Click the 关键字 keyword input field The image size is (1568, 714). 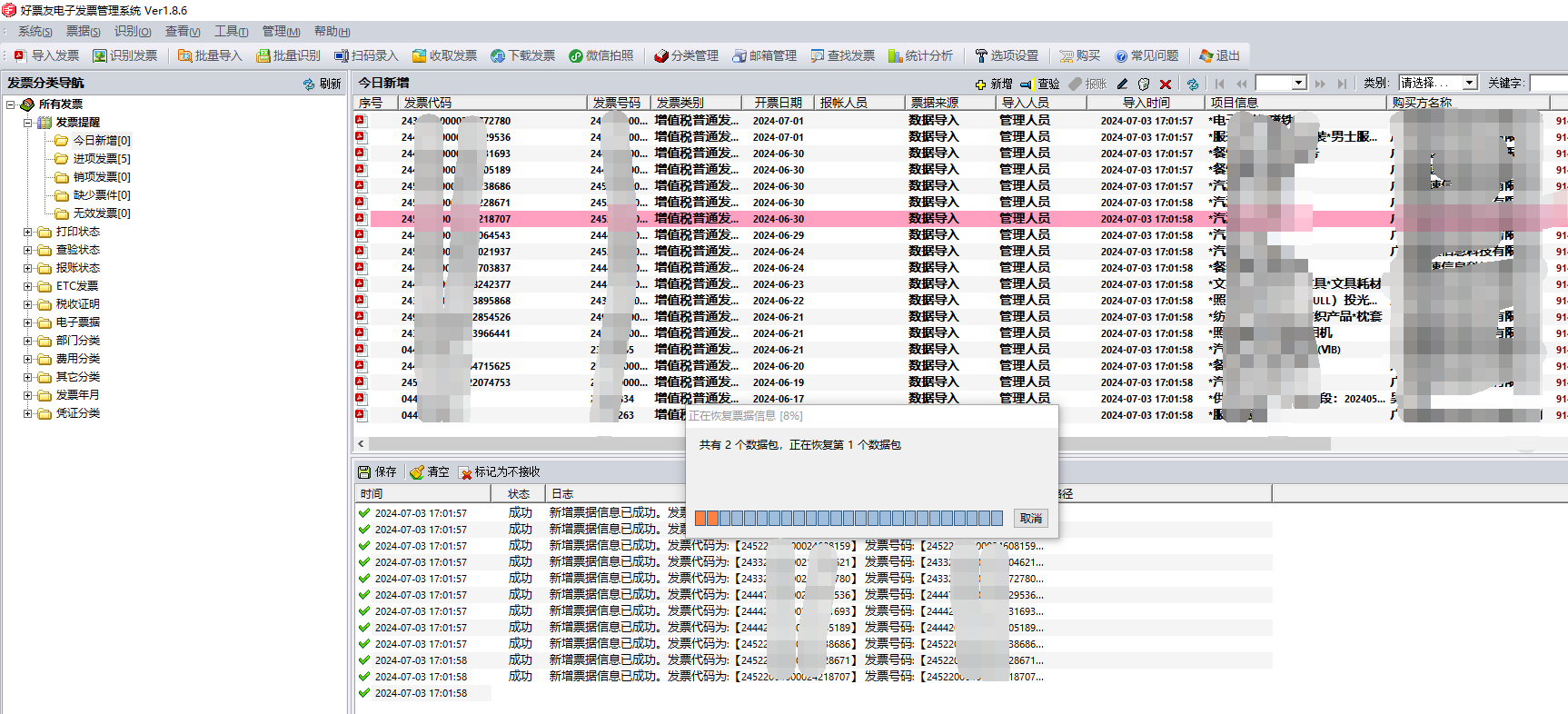click(1548, 83)
